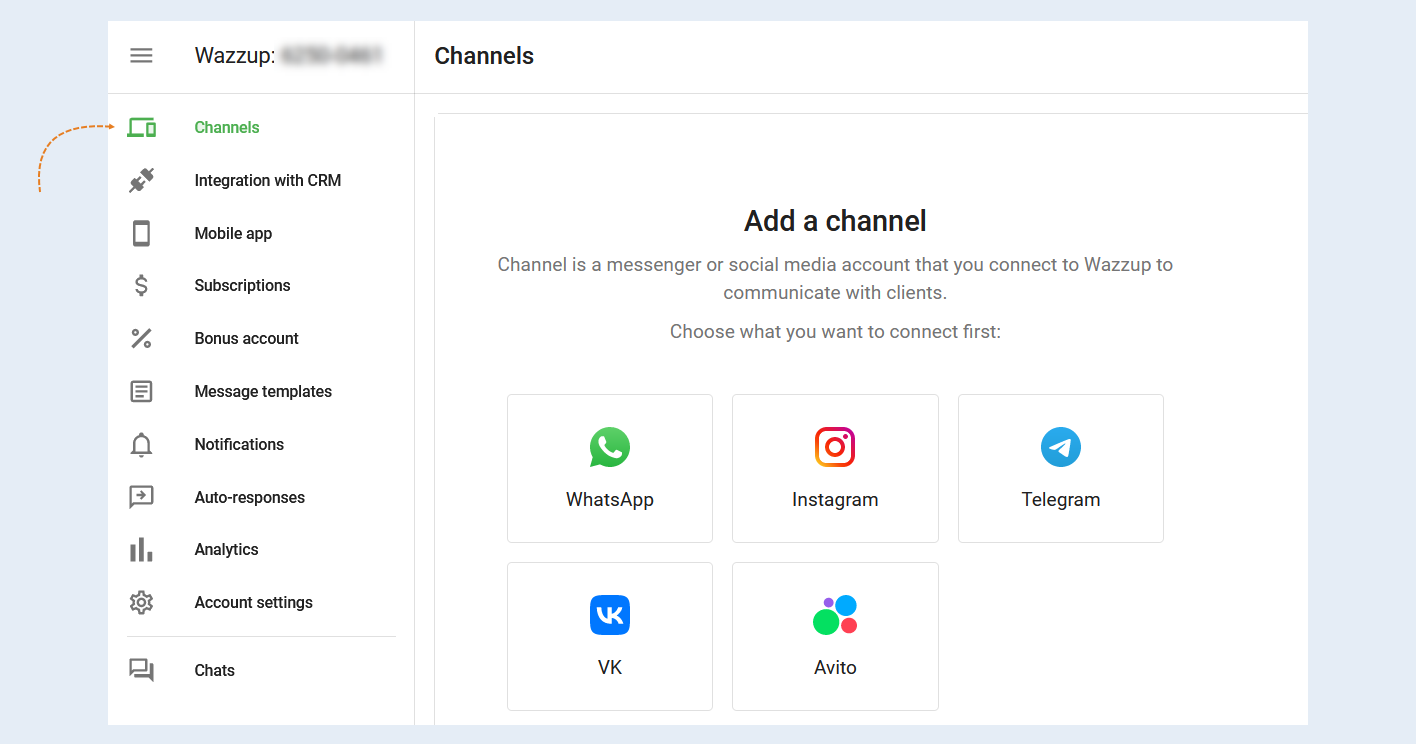Go to Integration with CRM
1416x744 pixels.
[268, 181]
